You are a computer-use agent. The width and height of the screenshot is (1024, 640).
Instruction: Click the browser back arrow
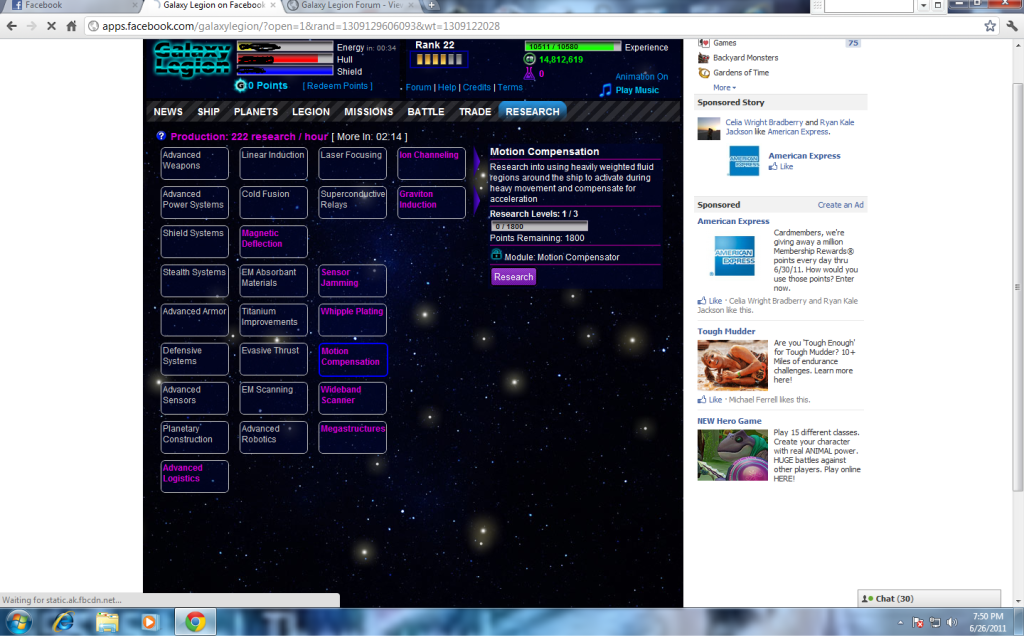point(12,26)
